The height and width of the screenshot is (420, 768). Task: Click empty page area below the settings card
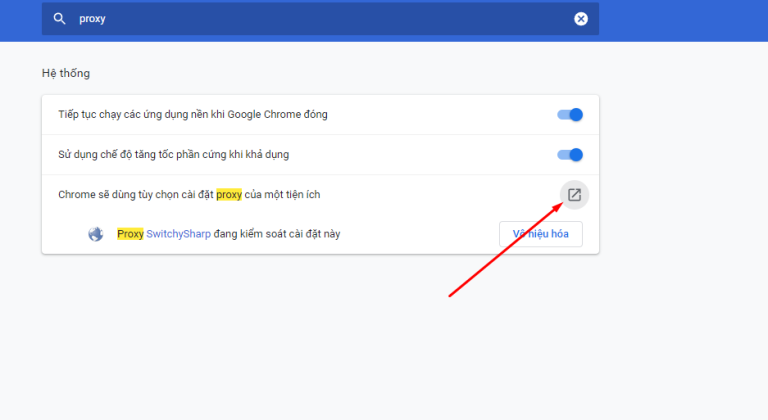click(300, 340)
